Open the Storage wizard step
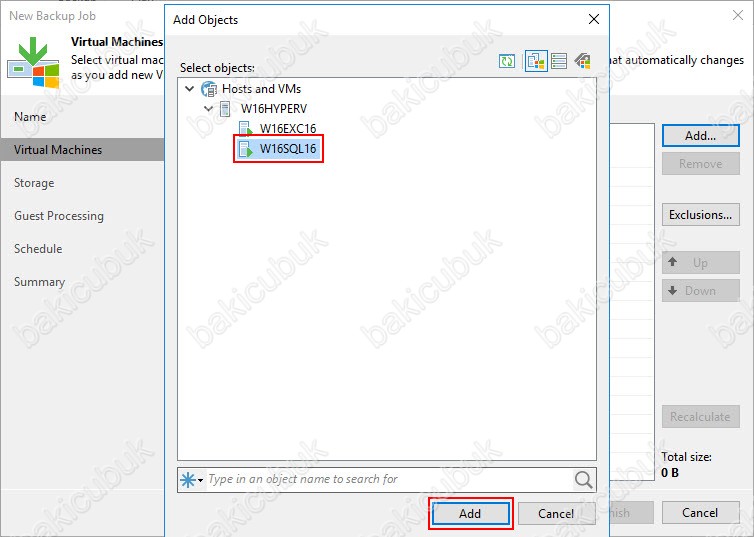Viewport: 754px width, 537px height. (34, 183)
